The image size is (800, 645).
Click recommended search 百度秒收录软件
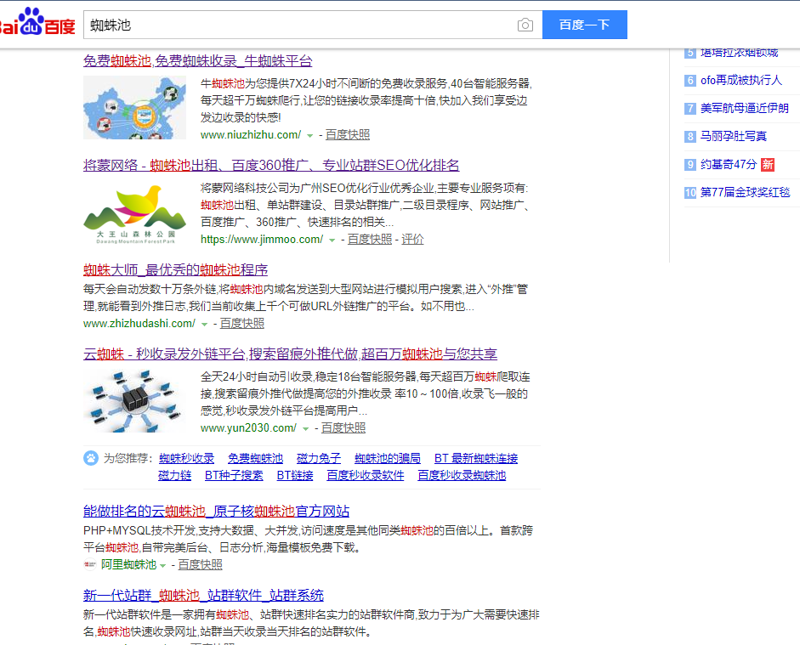coord(365,476)
